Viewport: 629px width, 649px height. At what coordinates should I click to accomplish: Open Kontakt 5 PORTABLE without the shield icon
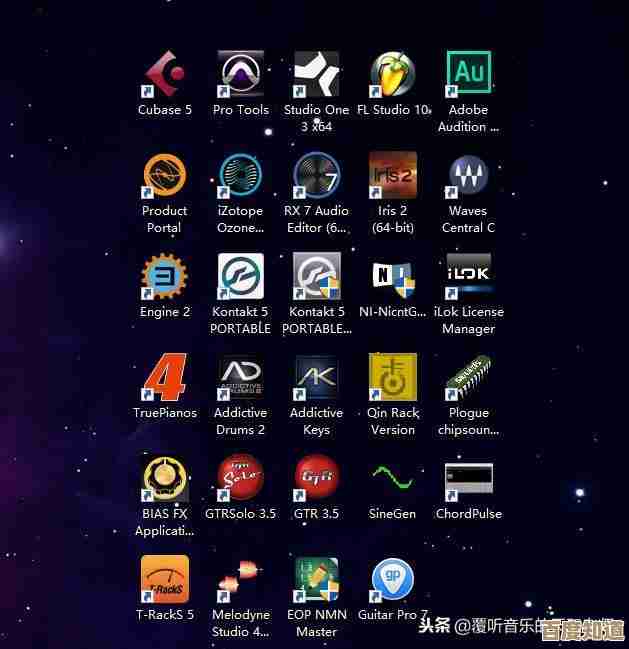coord(241,276)
